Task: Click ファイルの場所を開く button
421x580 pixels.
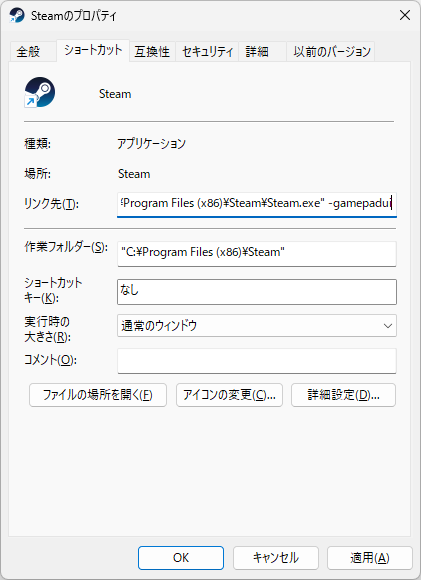Action: (x=98, y=395)
